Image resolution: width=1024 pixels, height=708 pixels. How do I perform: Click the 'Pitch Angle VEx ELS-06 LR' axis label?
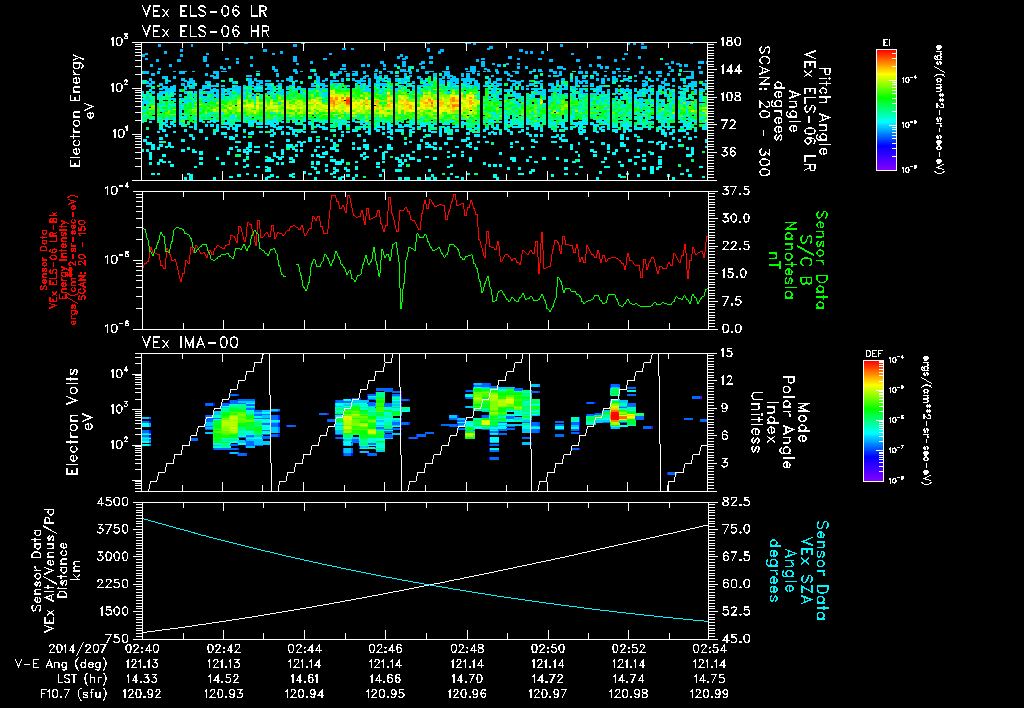point(792,111)
